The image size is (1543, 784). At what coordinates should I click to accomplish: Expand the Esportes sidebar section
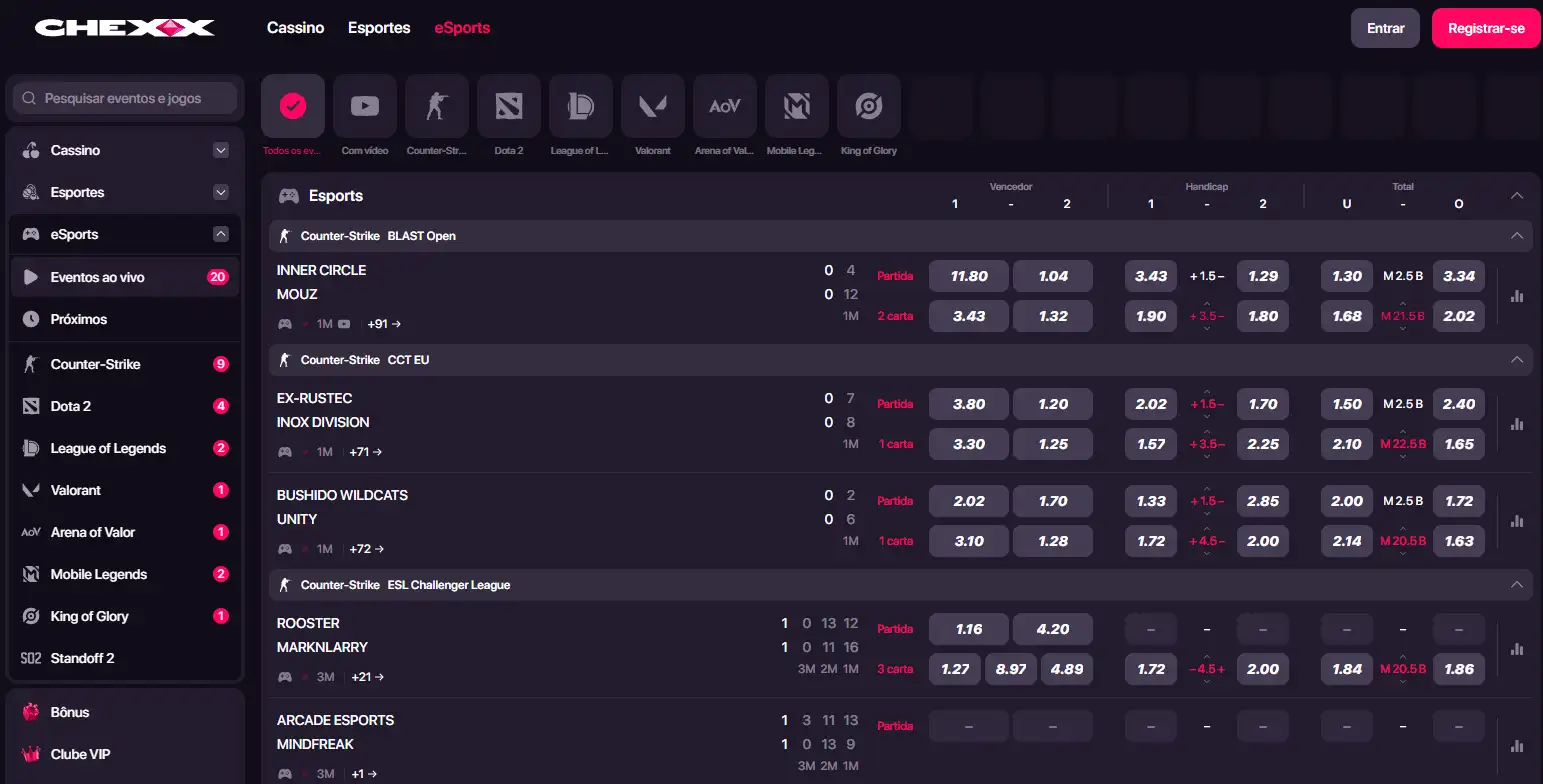(x=221, y=192)
